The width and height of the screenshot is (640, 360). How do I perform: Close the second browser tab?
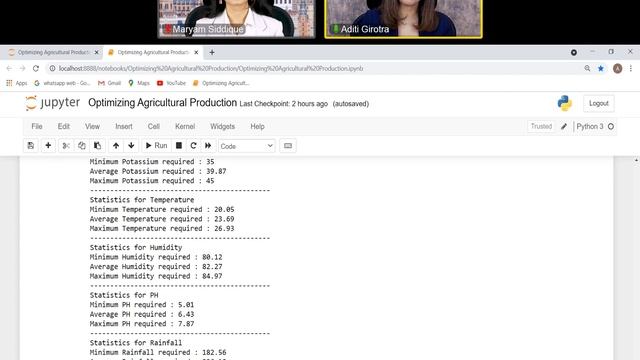pyautogui.click(x=196, y=52)
